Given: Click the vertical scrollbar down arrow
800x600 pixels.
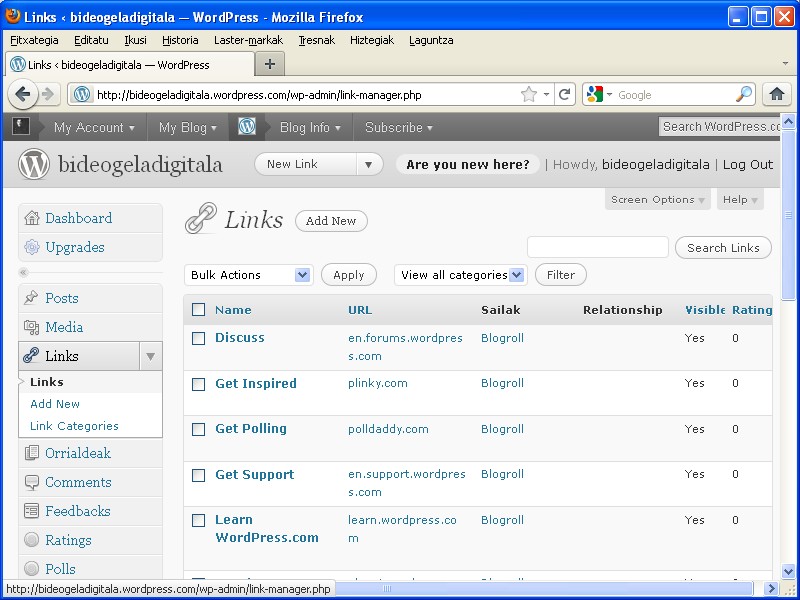Looking at the screenshot, I should (x=788, y=571).
